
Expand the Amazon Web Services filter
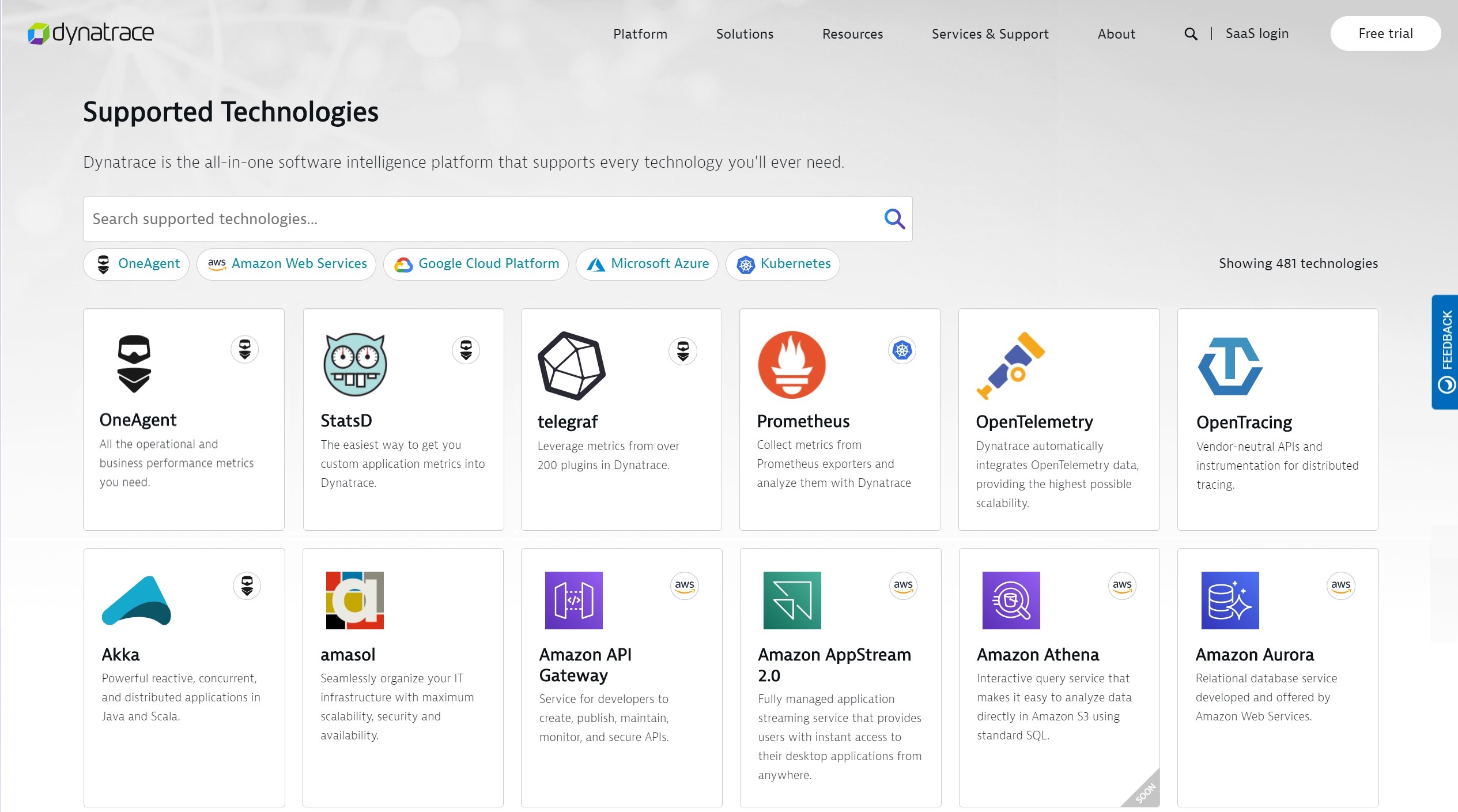287,264
